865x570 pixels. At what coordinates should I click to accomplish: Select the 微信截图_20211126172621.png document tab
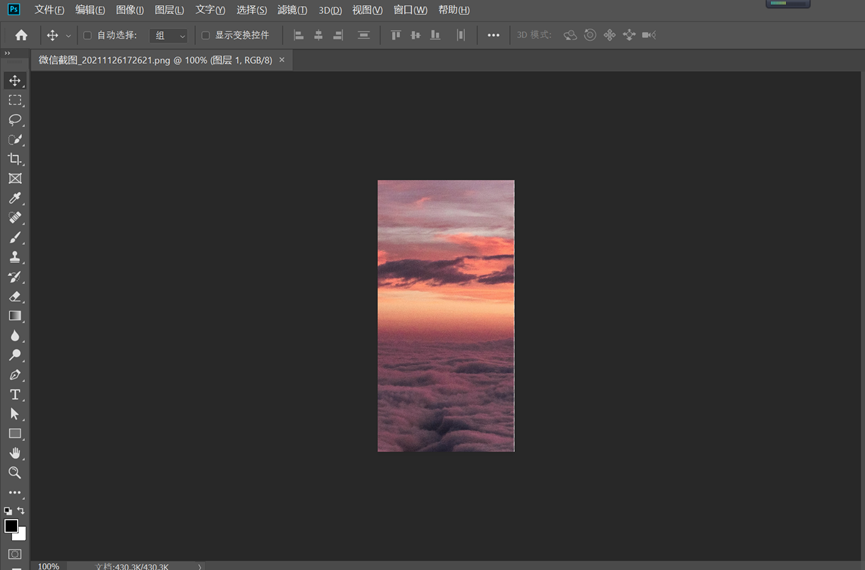(x=156, y=60)
